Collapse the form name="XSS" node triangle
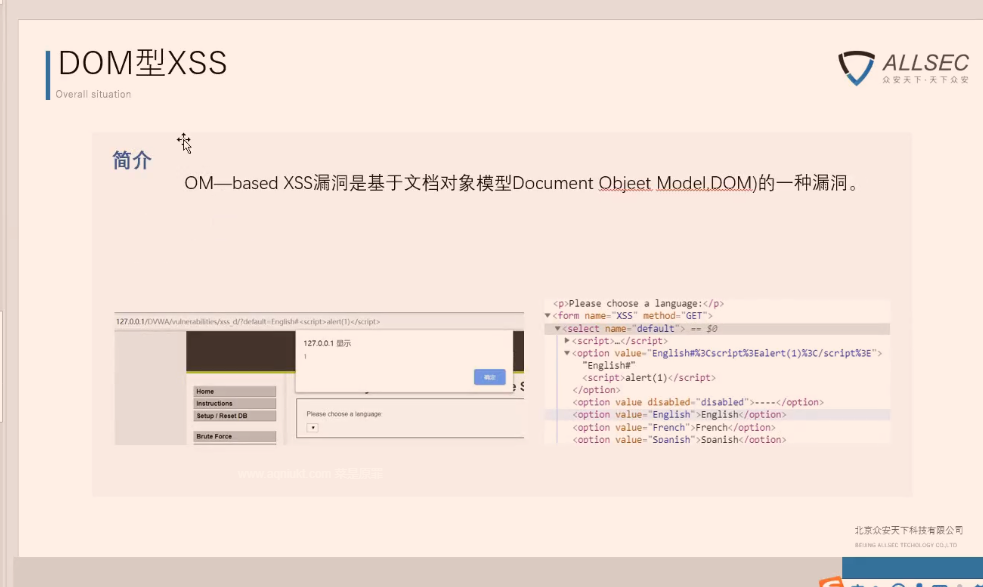This screenshot has width=983, height=587. (547, 315)
